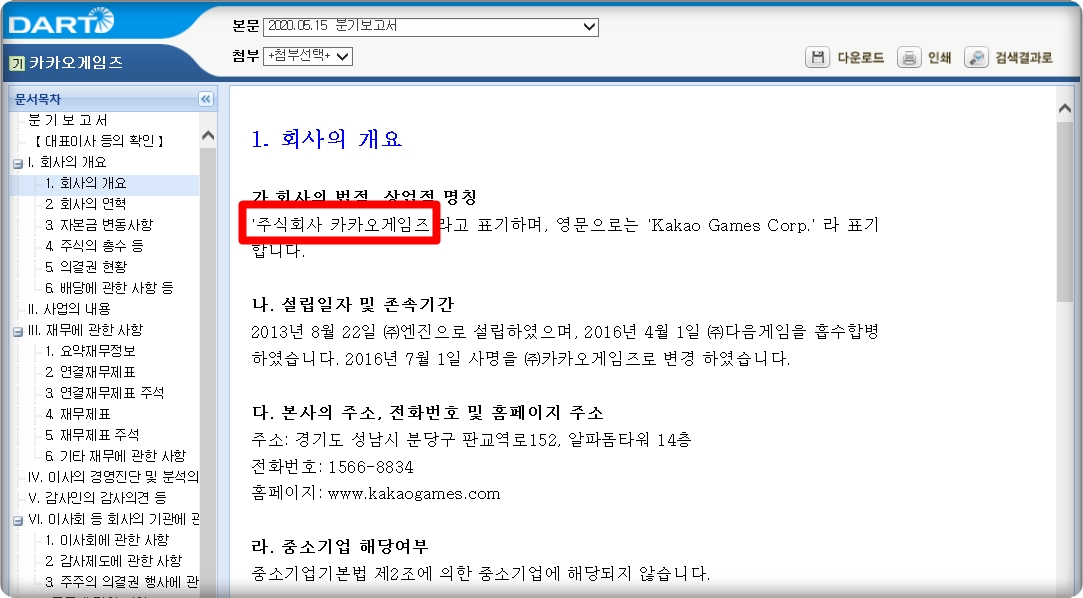Click the 다운로드 button
Screen dimensions: 1083x598
coord(861,57)
